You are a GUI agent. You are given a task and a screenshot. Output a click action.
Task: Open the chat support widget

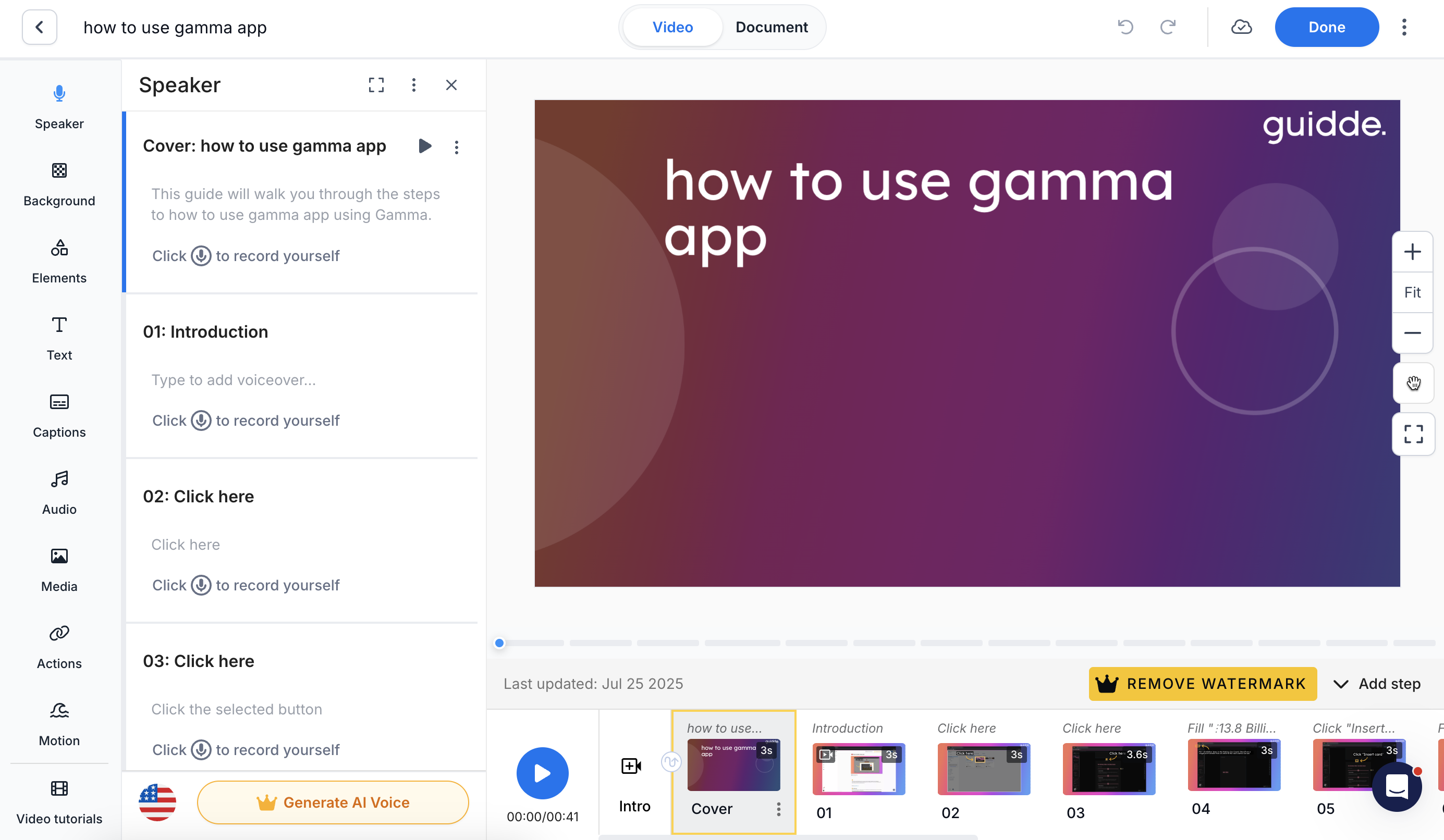click(x=1397, y=787)
